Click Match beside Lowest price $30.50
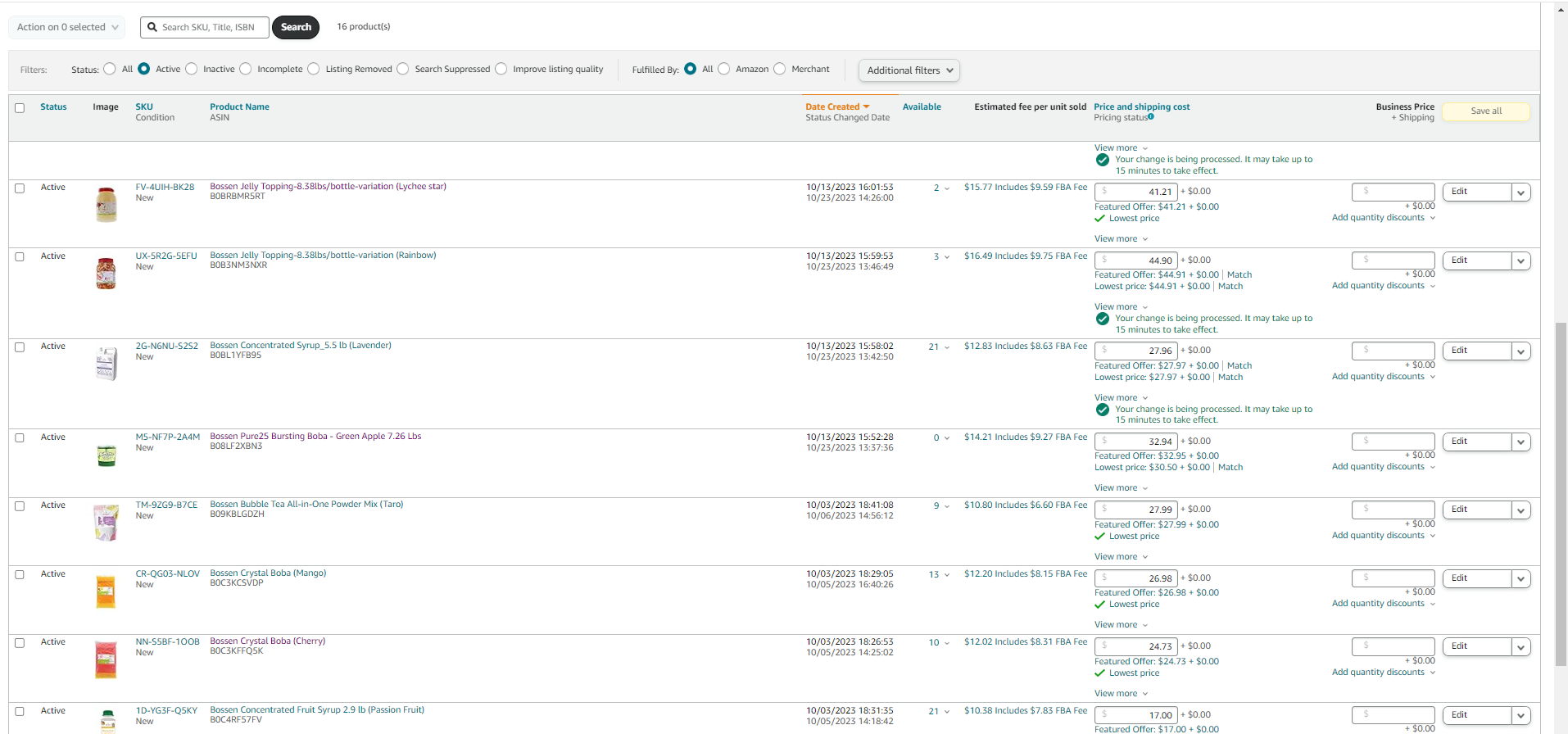Screen dimensions: 1568x734 pos(1230,468)
